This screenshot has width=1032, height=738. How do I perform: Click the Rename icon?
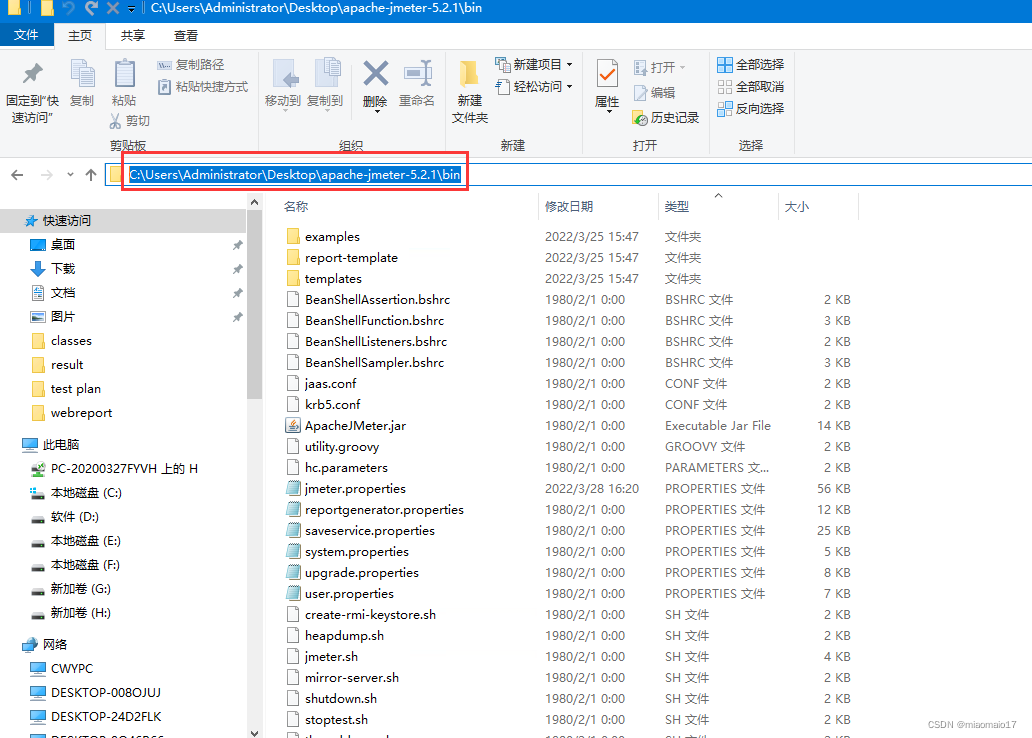pos(417,74)
